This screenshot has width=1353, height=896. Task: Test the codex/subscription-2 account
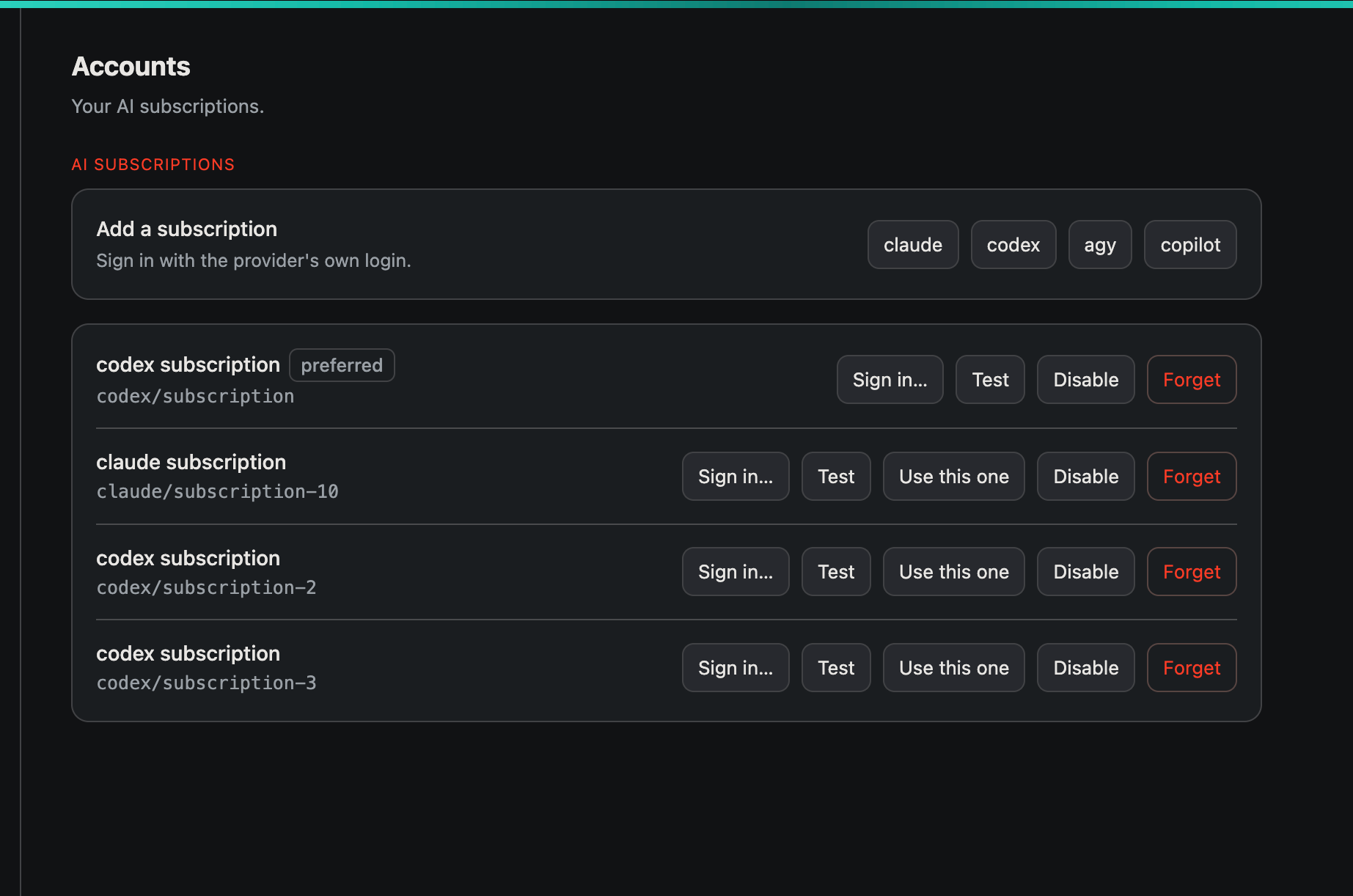point(836,572)
